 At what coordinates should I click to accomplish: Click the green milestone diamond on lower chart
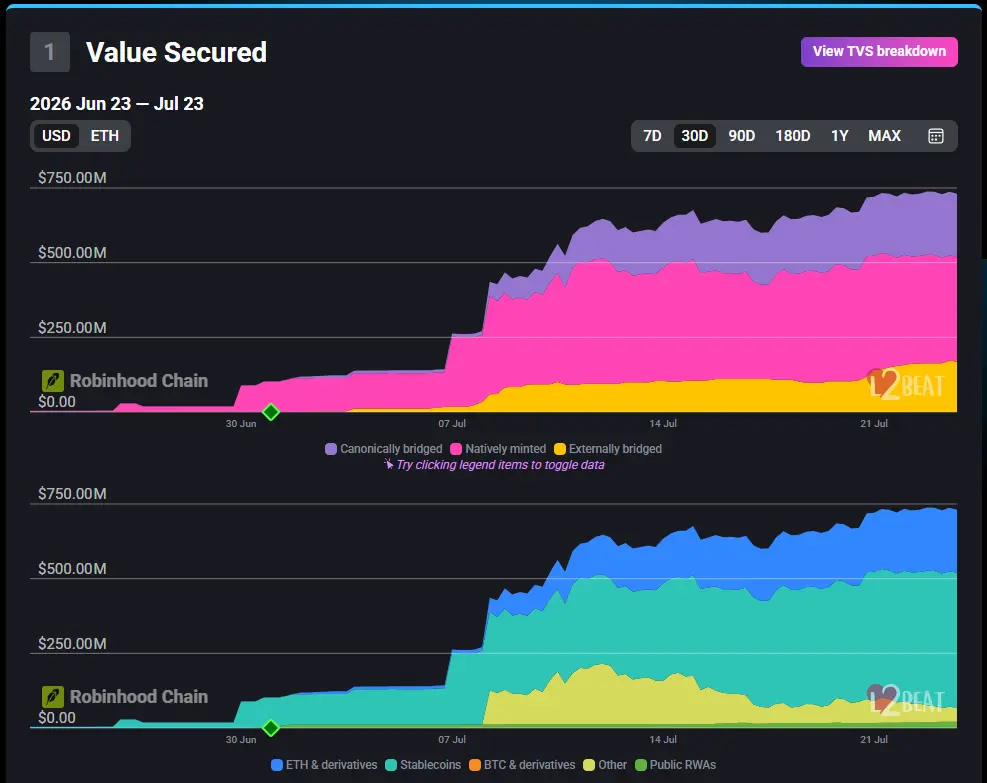(271, 728)
